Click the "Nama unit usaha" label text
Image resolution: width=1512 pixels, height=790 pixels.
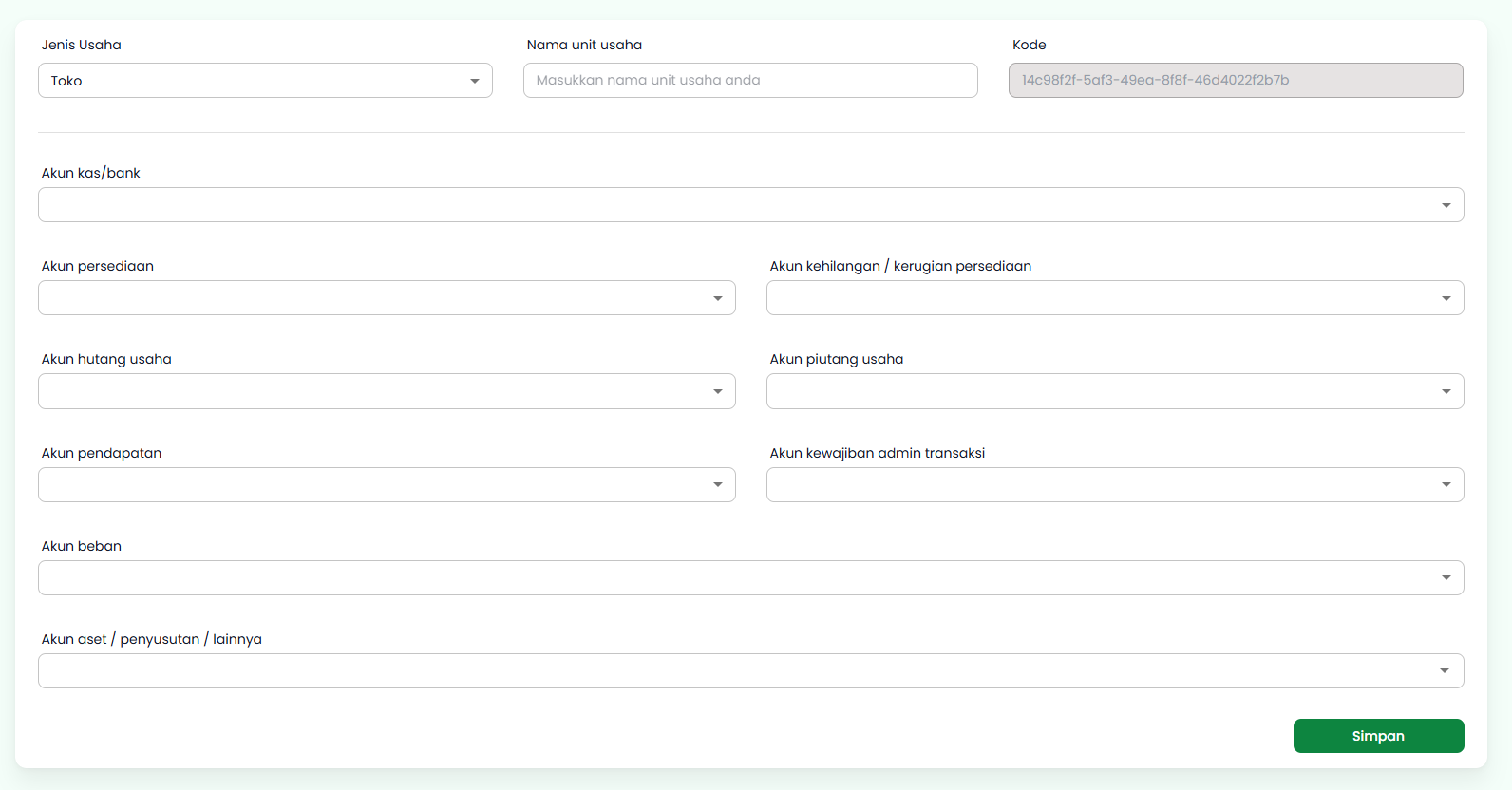pos(584,45)
